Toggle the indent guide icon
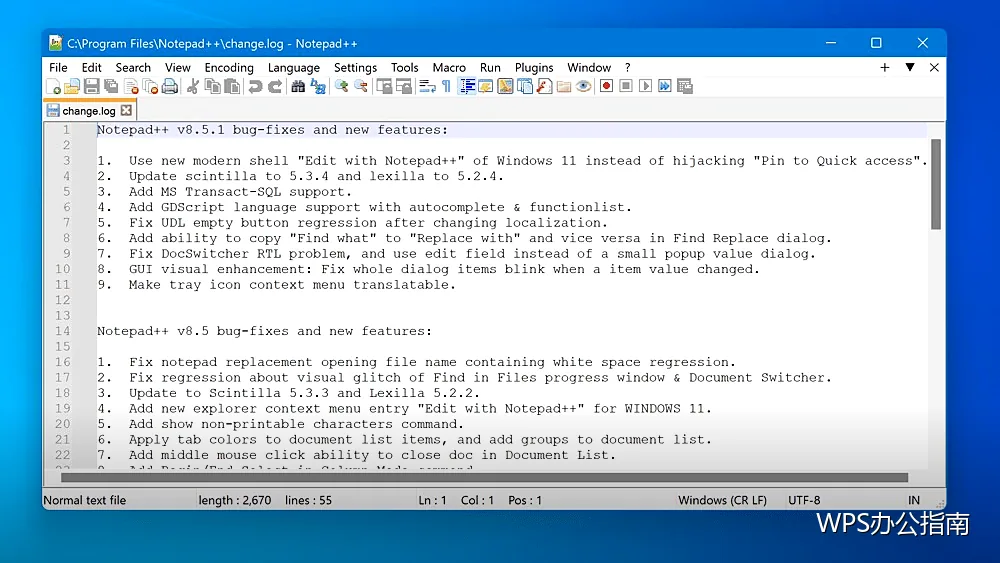1000x563 pixels. click(467, 86)
